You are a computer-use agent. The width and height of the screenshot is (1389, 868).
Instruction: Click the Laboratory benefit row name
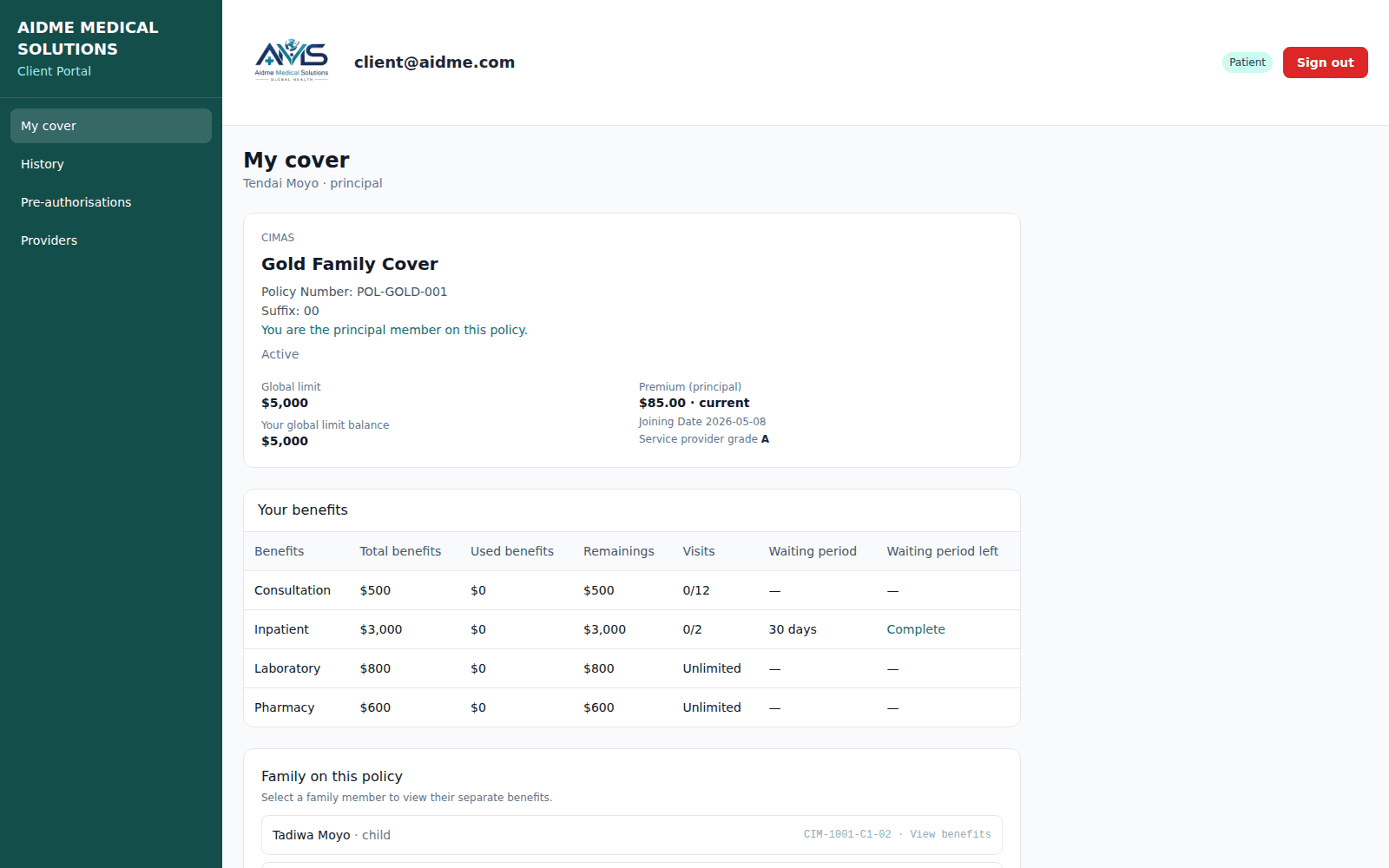pyautogui.click(x=287, y=668)
